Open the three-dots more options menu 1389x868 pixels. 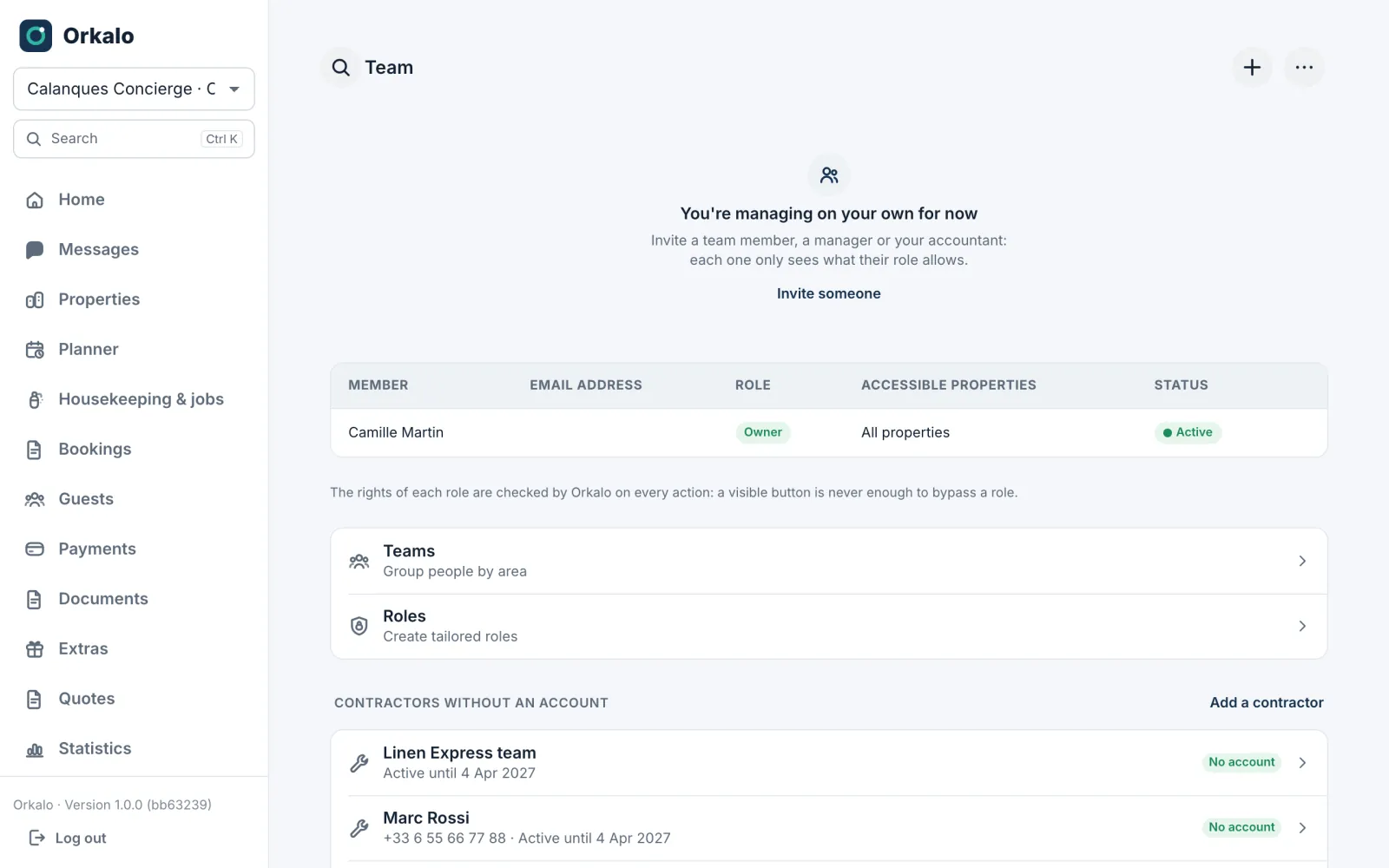1304,68
